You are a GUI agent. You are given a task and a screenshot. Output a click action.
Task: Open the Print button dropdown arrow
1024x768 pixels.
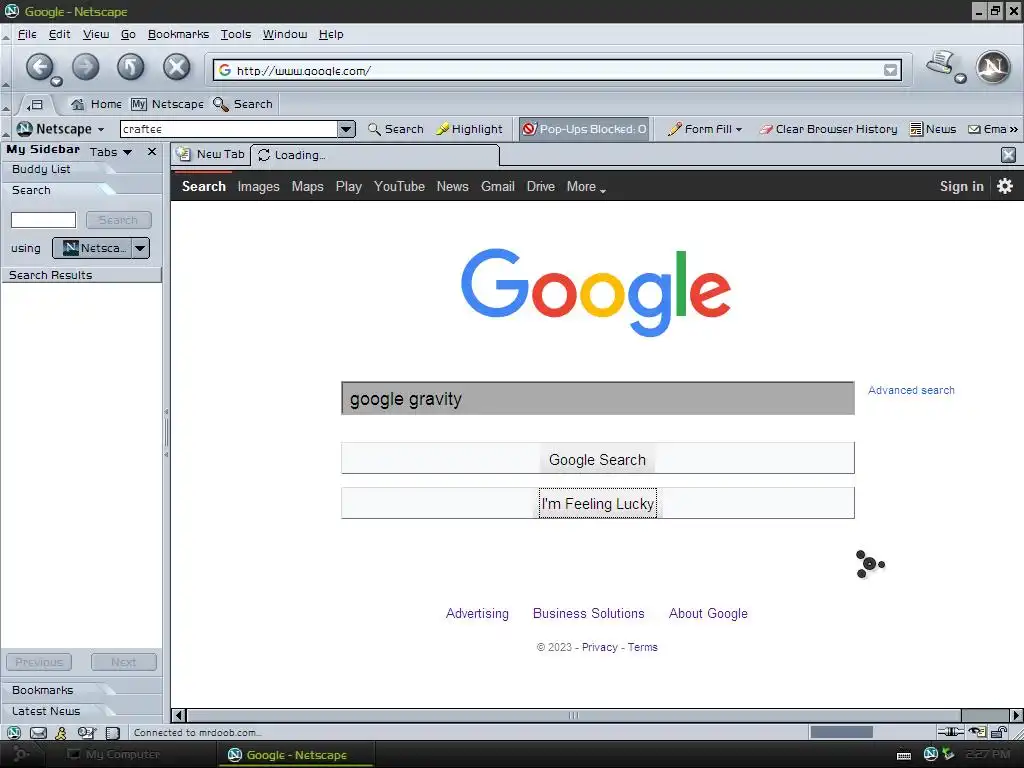coord(960,78)
